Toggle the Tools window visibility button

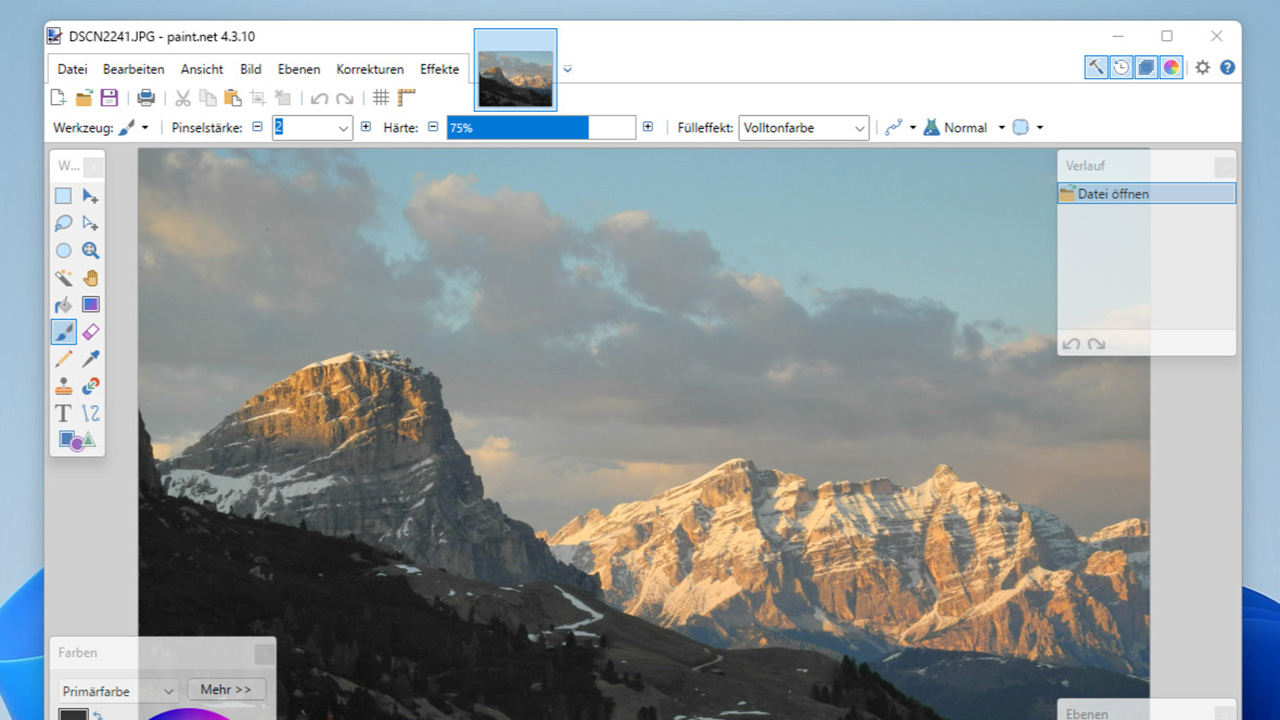pyautogui.click(x=1096, y=67)
